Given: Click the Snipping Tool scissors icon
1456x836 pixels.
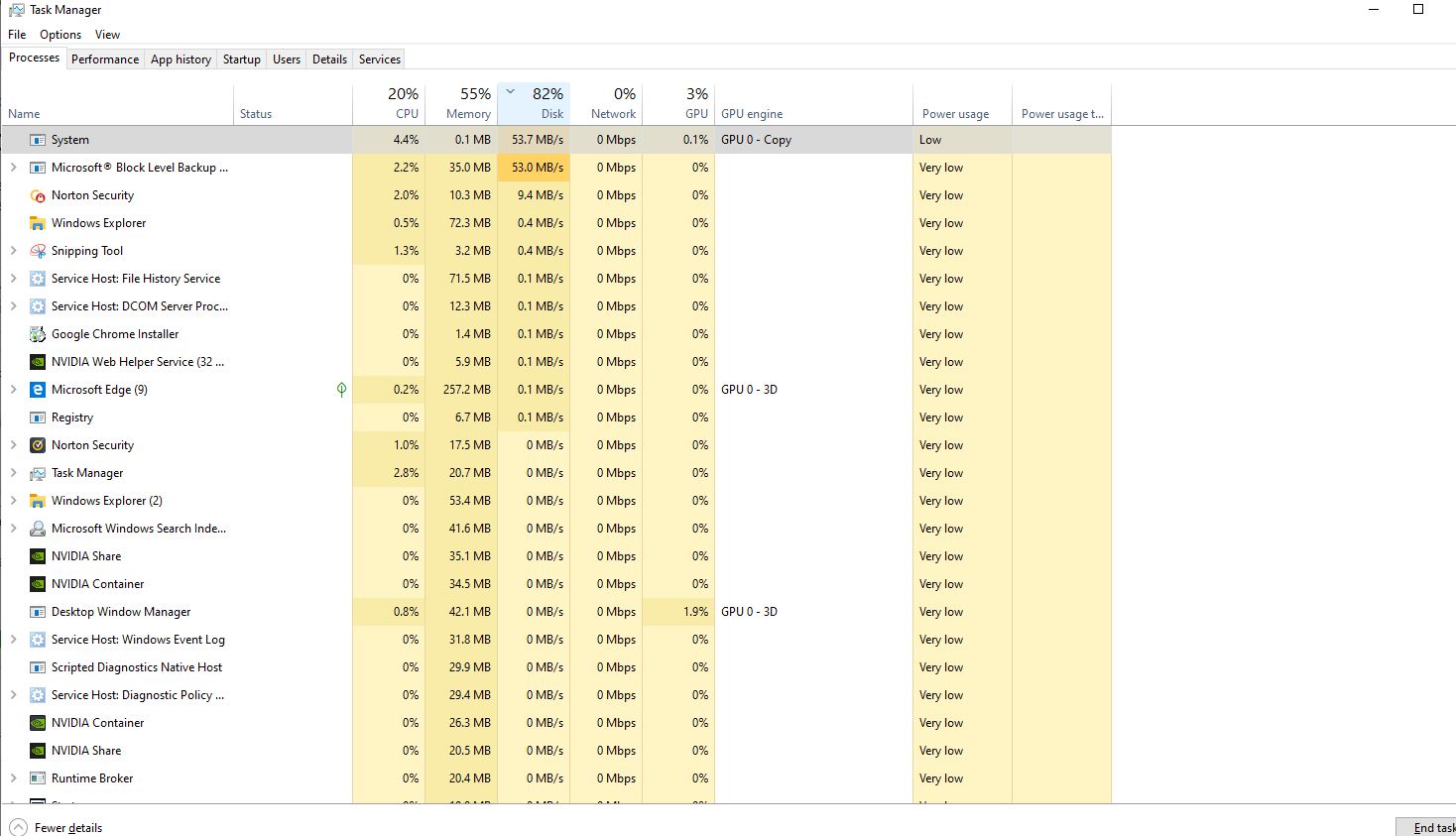Looking at the screenshot, I should [38, 251].
